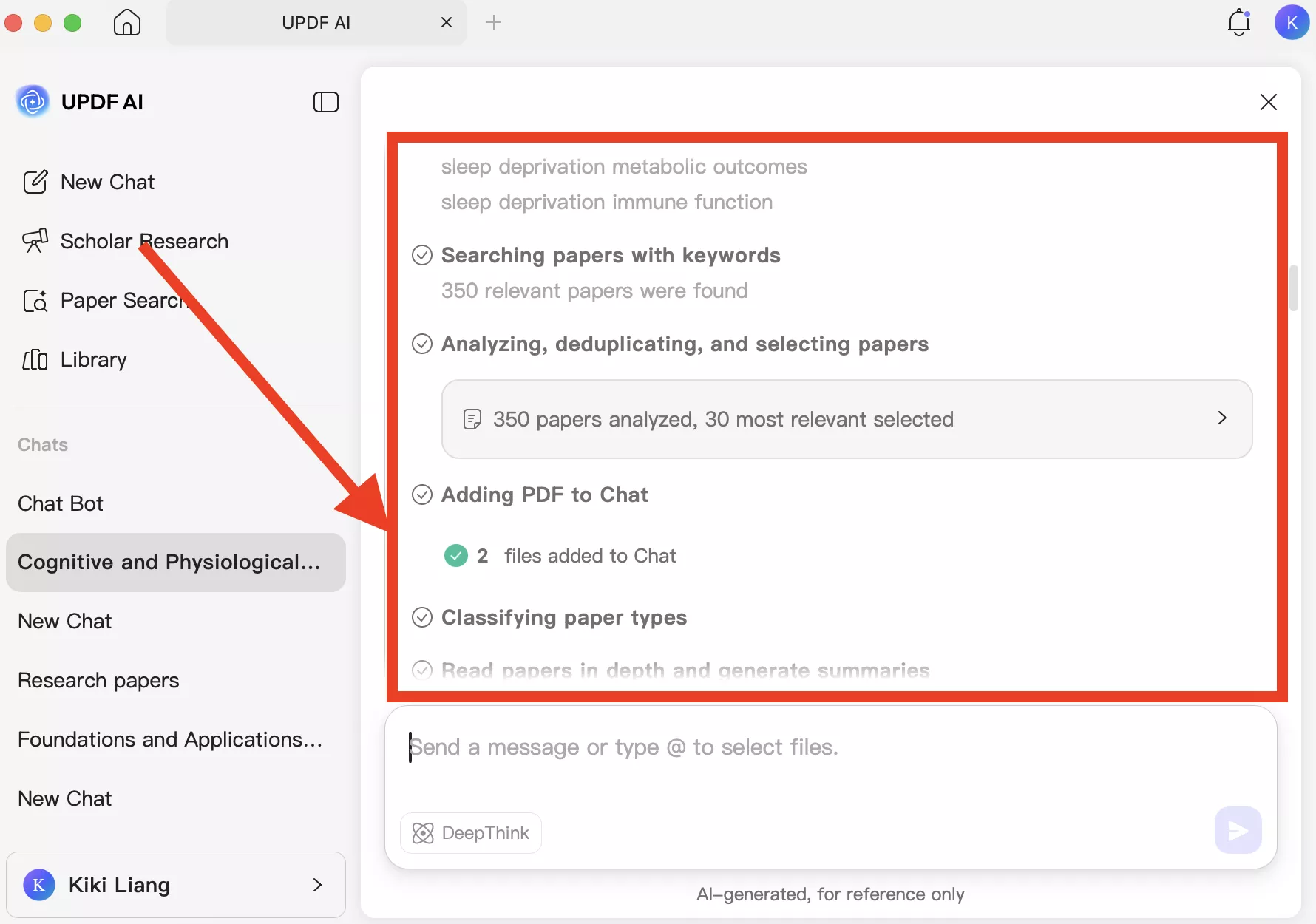The width and height of the screenshot is (1316, 924).
Task: Open the Chat Bot conversation
Action: click(61, 503)
